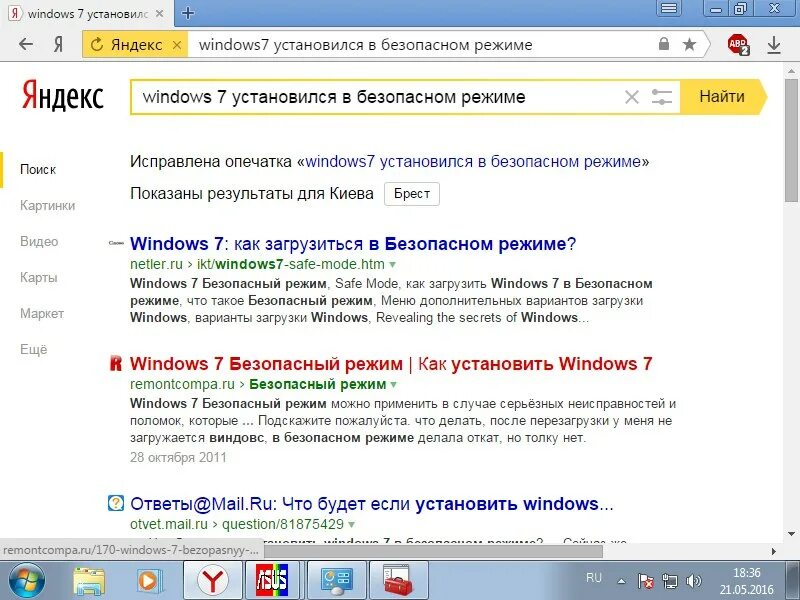Open the Ответы@Mail.Ru result title

(371, 504)
